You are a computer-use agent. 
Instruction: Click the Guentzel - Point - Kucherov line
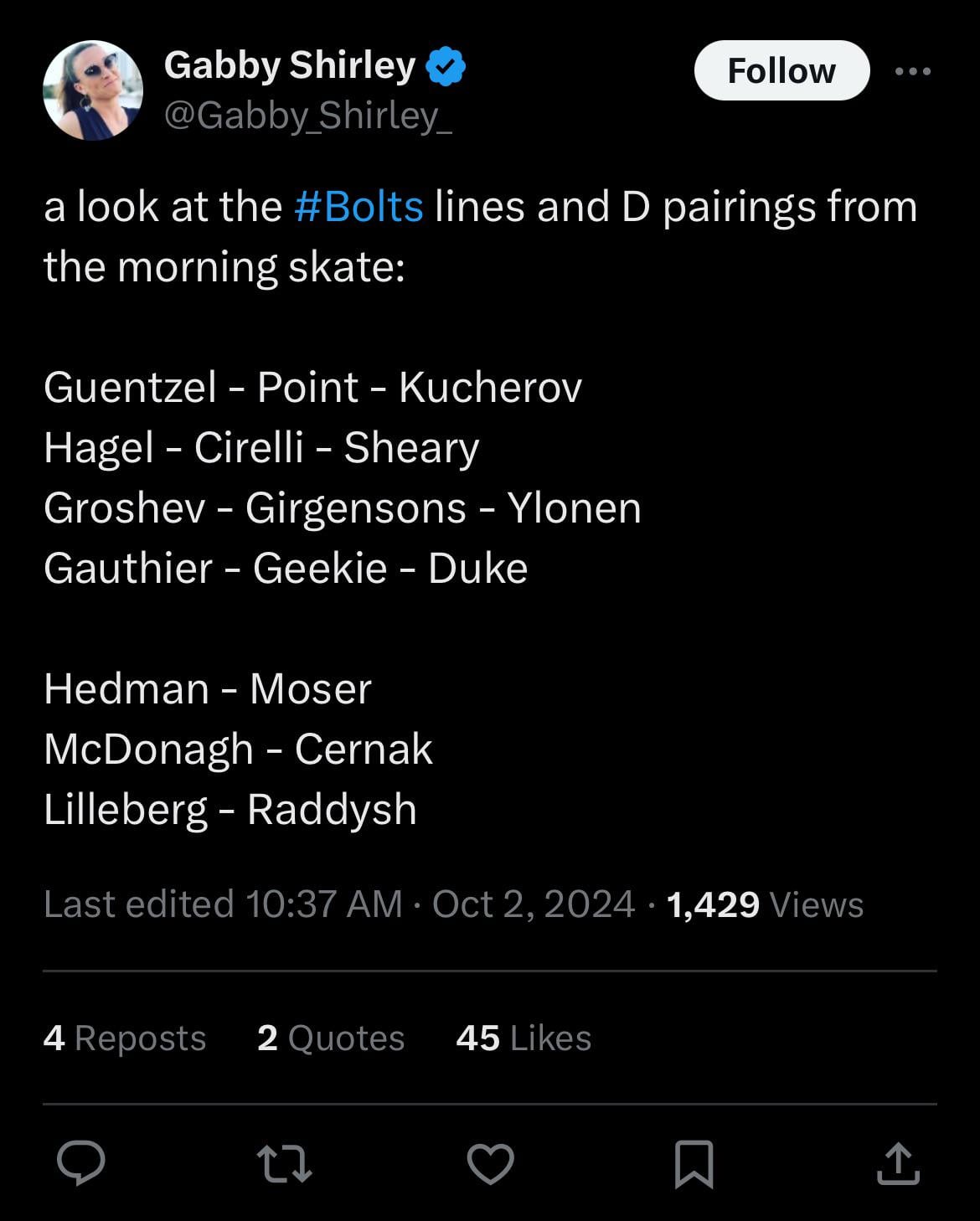312,388
